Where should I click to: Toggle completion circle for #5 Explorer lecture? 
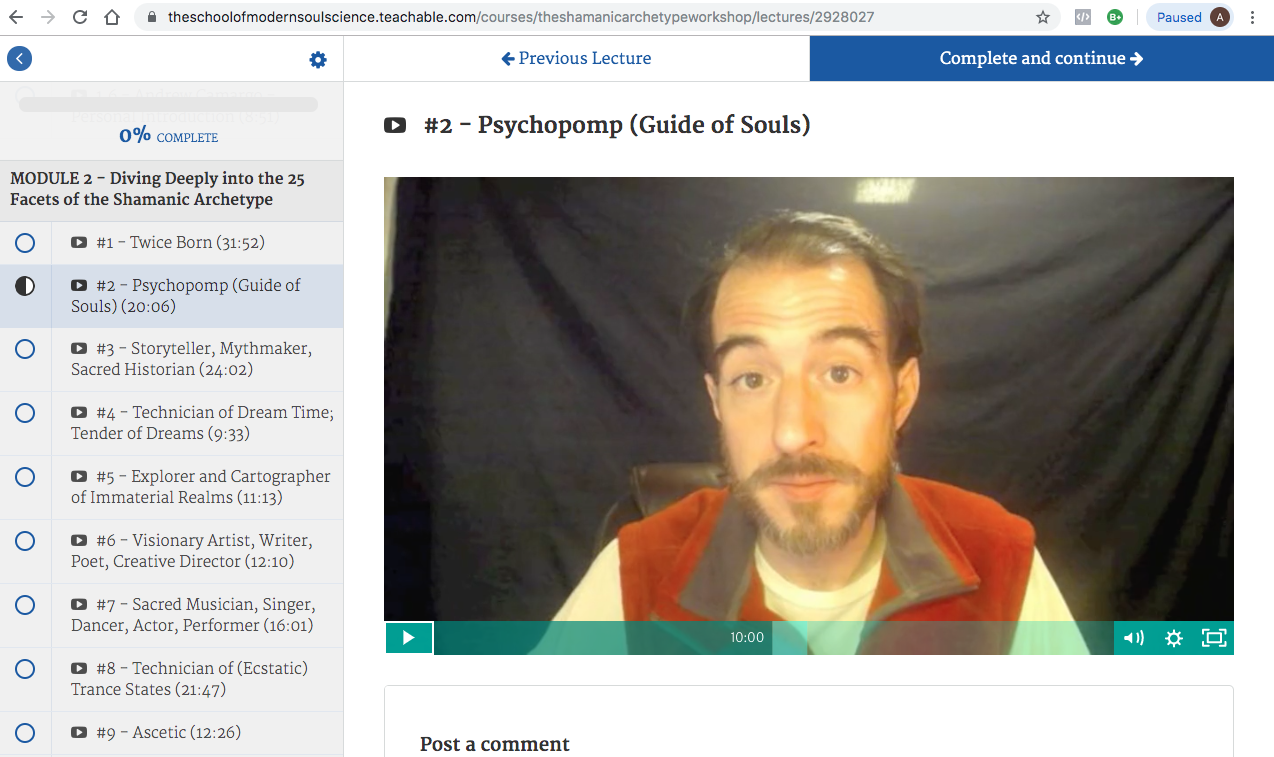point(25,477)
